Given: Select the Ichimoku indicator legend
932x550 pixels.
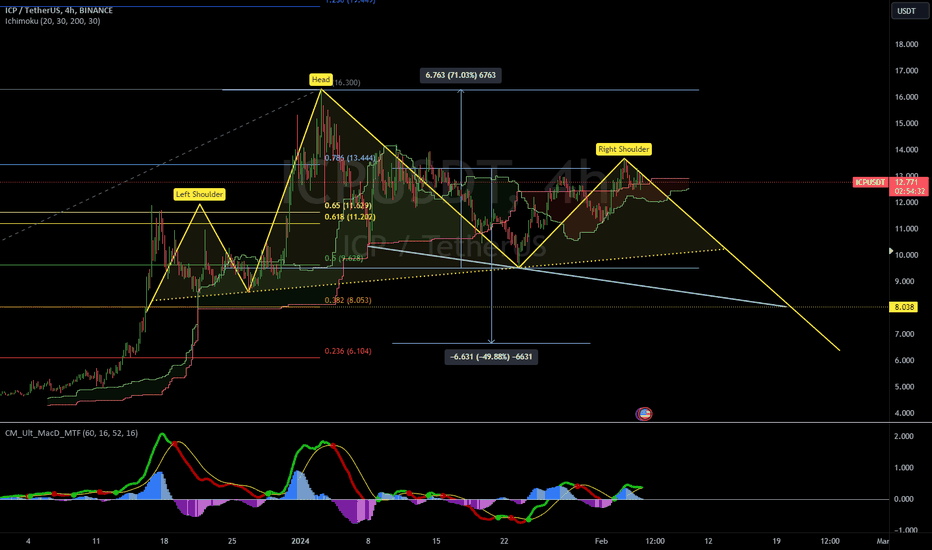Looking at the screenshot, I should coord(53,21).
